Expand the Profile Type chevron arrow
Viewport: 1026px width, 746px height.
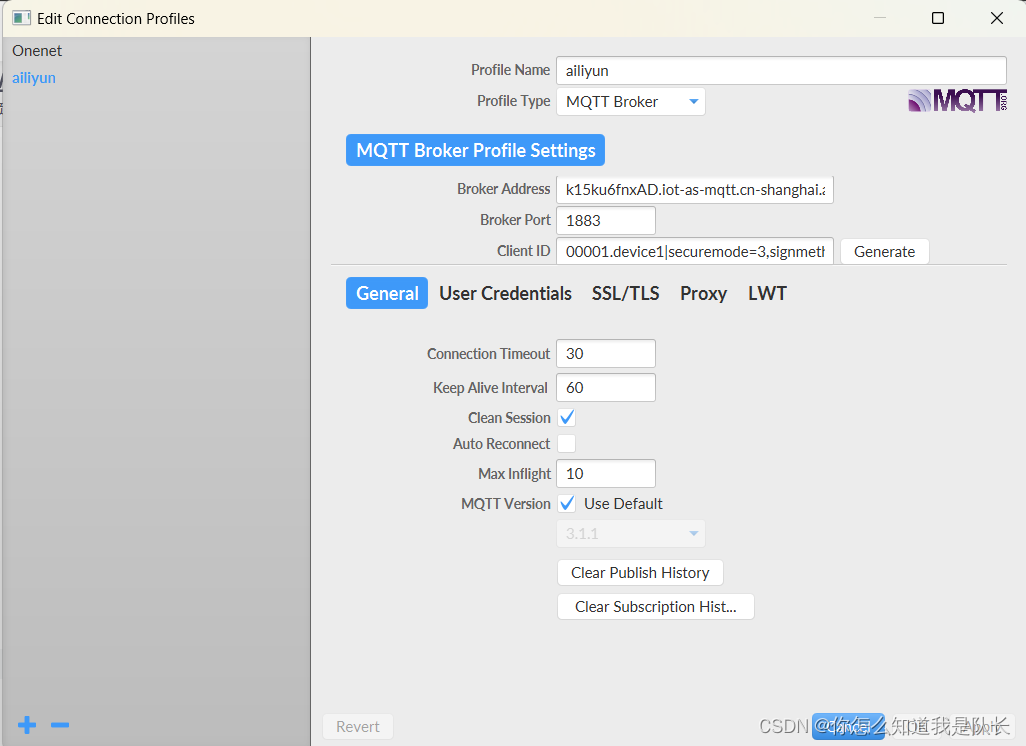click(x=694, y=101)
